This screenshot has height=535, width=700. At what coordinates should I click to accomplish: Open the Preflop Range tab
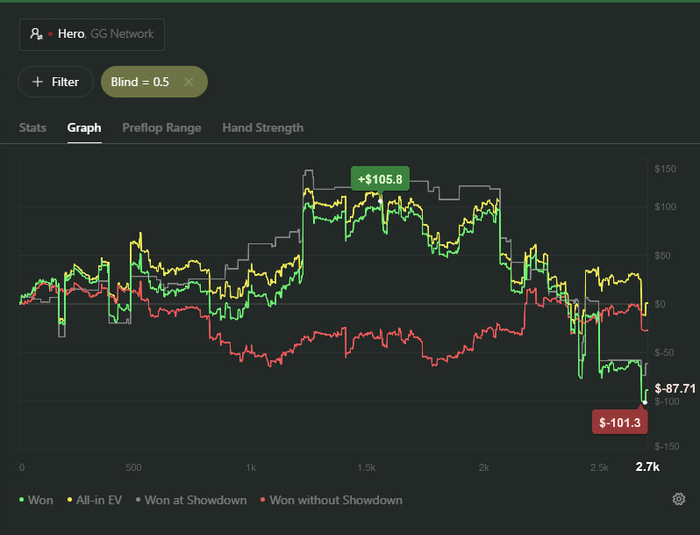tap(161, 128)
